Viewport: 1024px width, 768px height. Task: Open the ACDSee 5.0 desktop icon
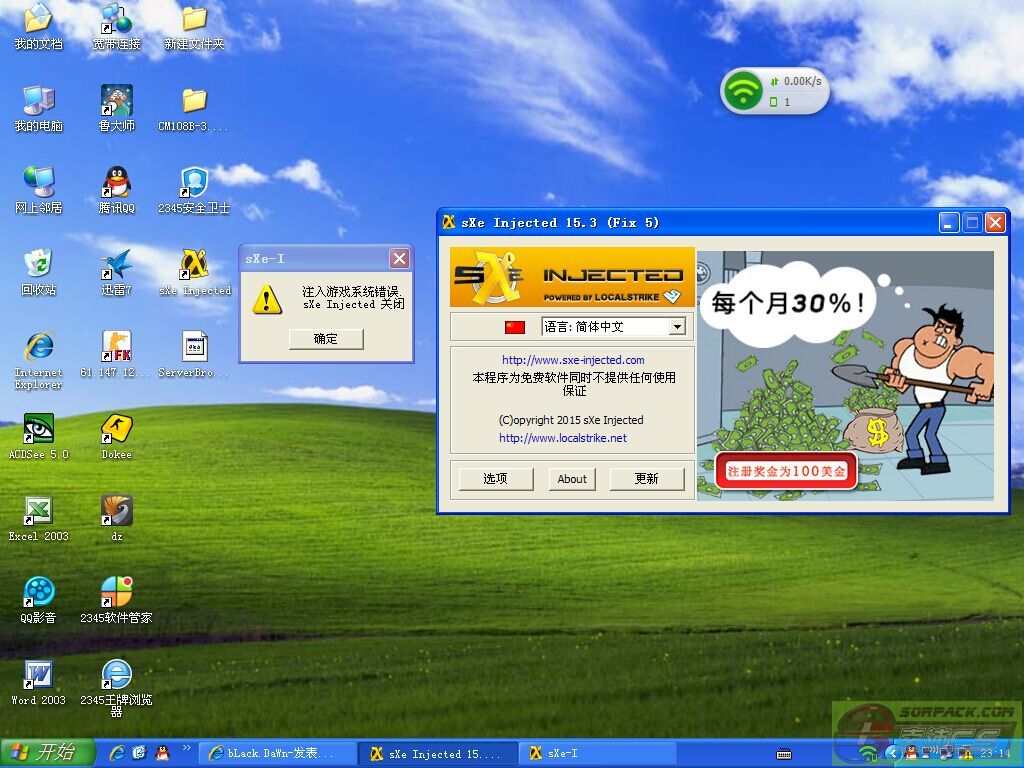coord(38,429)
